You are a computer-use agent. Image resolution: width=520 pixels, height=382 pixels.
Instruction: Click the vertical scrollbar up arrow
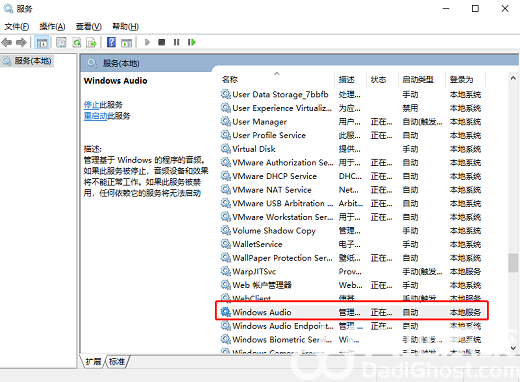[513, 78]
